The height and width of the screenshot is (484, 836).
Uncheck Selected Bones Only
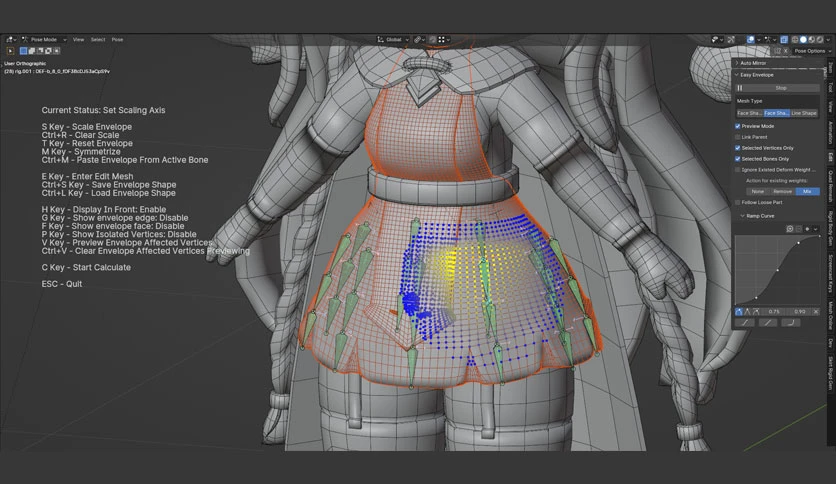pos(738,159)
